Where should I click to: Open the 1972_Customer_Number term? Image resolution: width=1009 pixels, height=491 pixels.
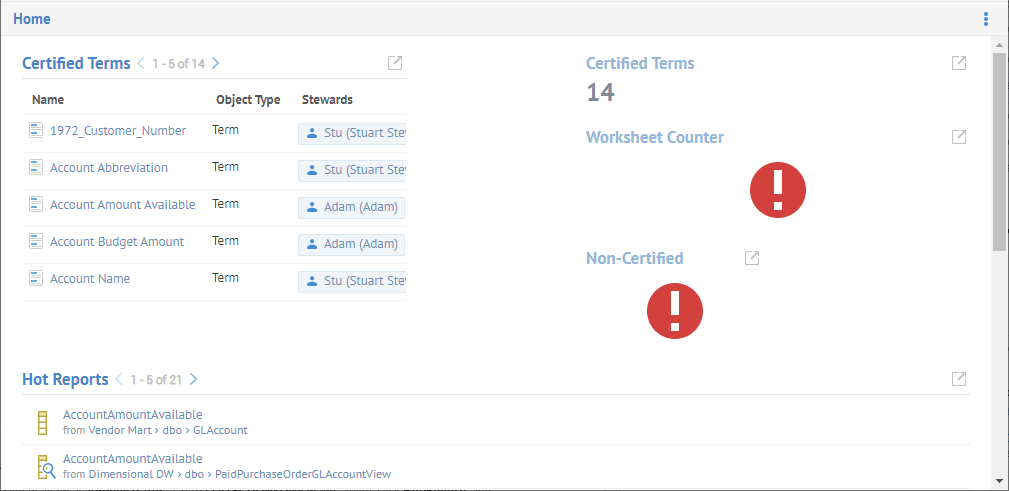117,131
